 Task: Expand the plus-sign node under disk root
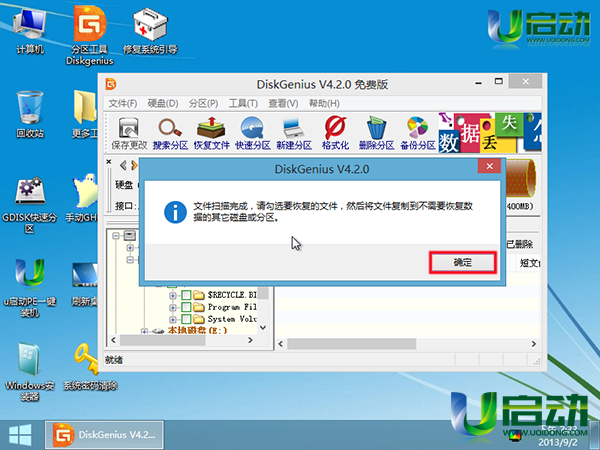tap(130, 248)
